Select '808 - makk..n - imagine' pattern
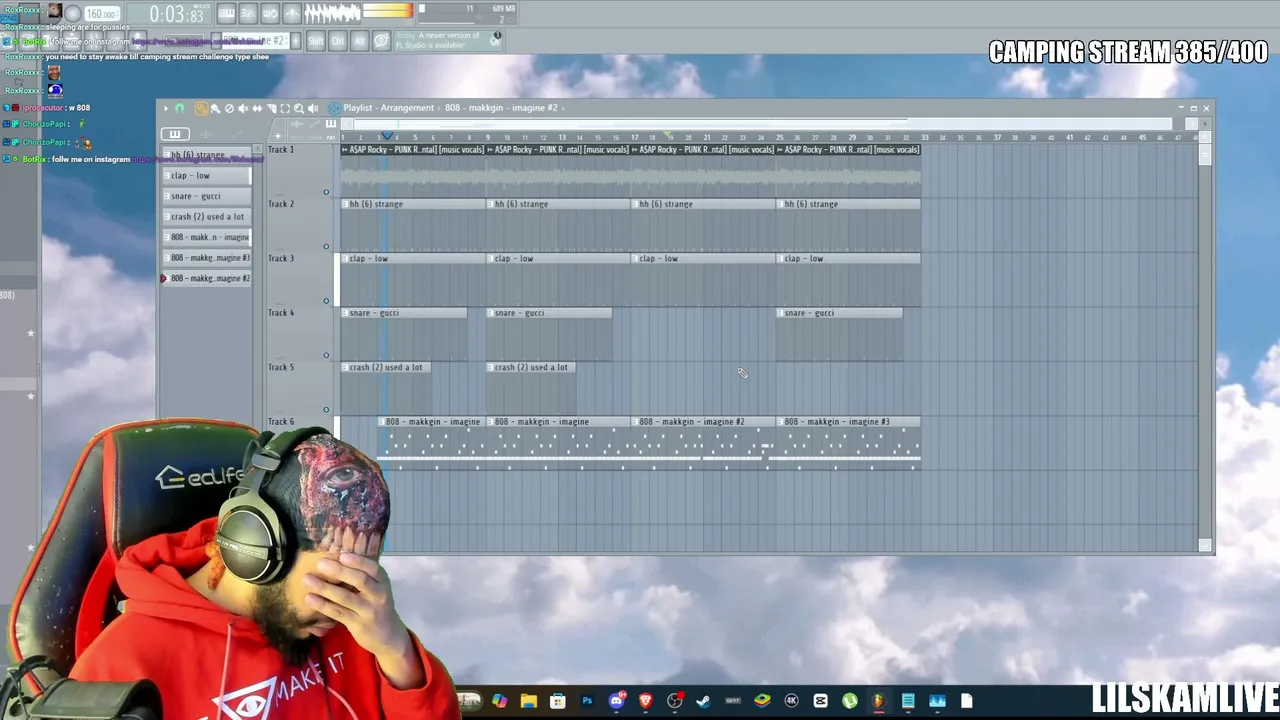This screenshot has height=720, width=1280. click(206, 237)
